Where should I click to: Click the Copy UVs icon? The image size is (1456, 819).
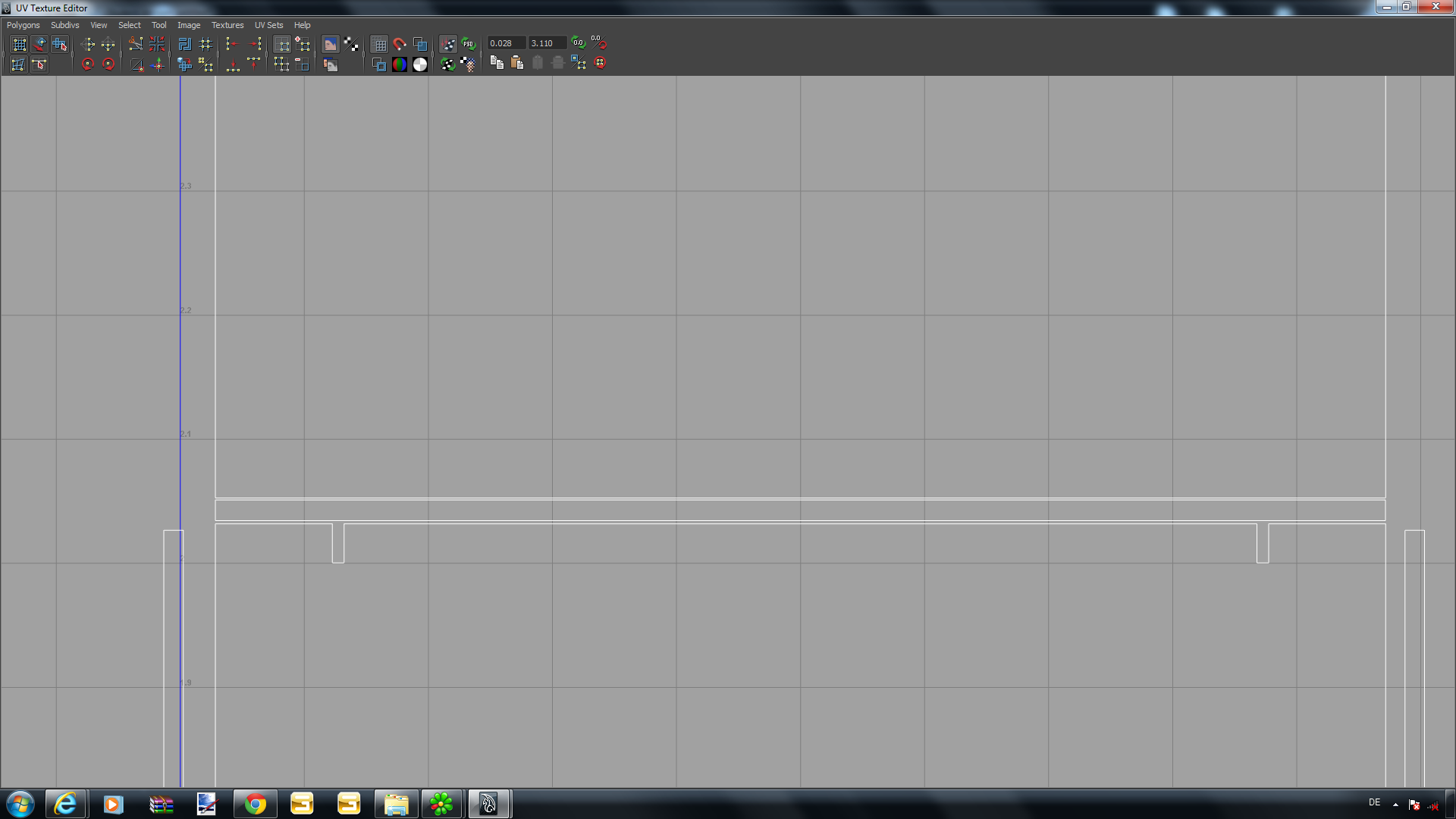click(x=497, y=64)
